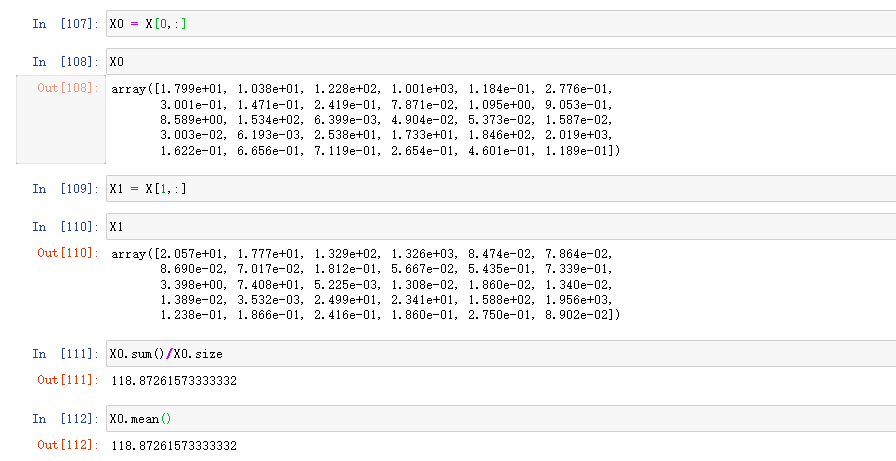Click into the X1 = X[1,:] cell
Screen dimensions: 896x461
(x=500, y=189)
